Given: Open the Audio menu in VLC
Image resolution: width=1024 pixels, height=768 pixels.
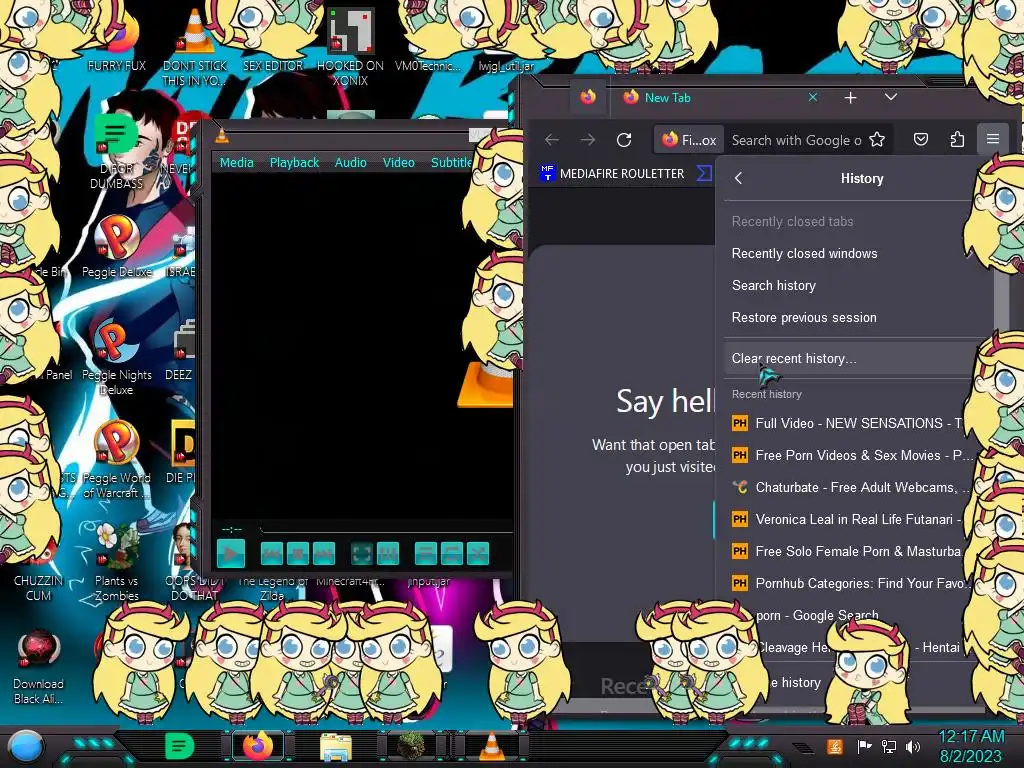Looking at the screenshot, I should pyautogui.click(x=351, y=163).
